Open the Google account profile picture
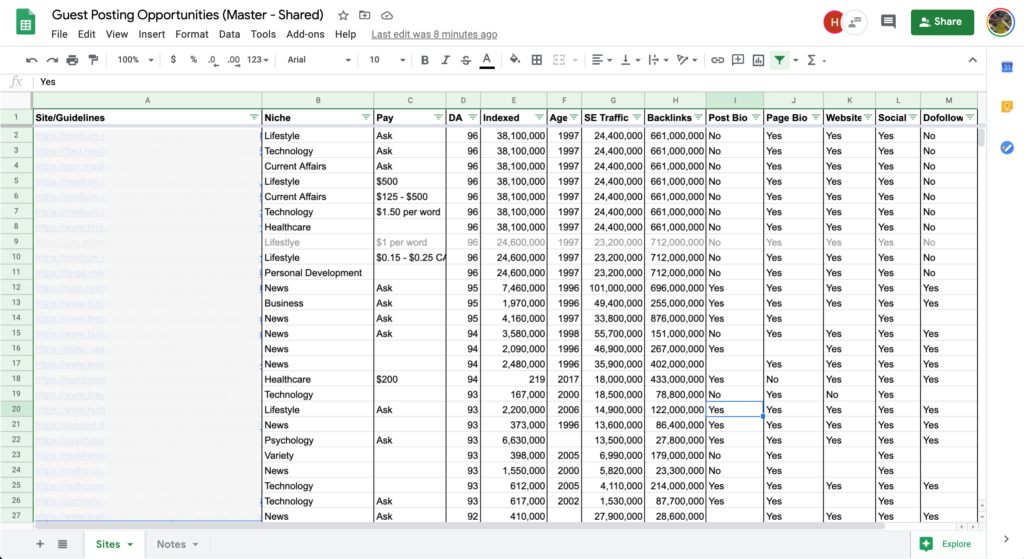 pyautogui.click(x=1000, y=22)
